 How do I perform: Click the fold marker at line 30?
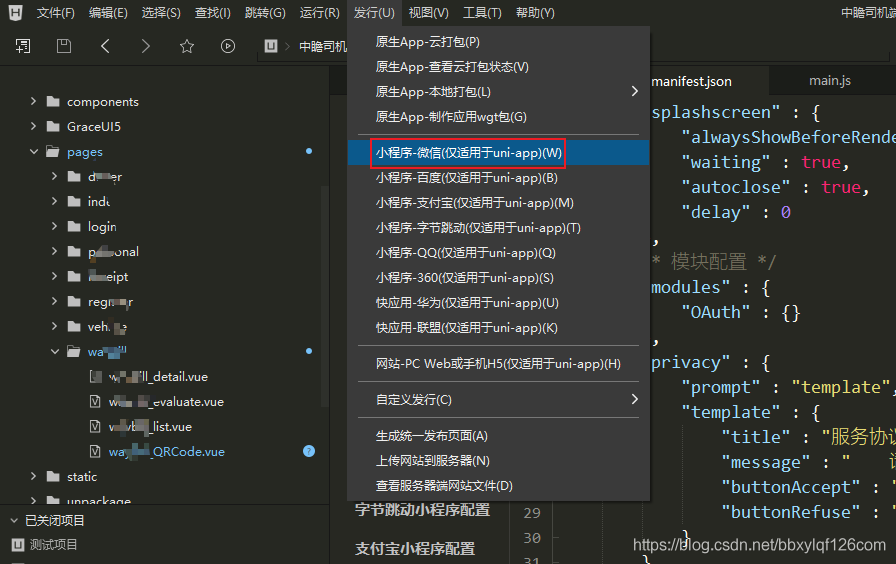(x=556, y=538)
